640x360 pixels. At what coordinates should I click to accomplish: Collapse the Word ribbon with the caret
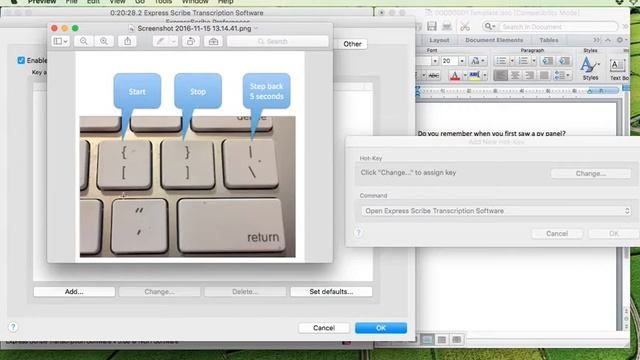(x=608, y=40)
